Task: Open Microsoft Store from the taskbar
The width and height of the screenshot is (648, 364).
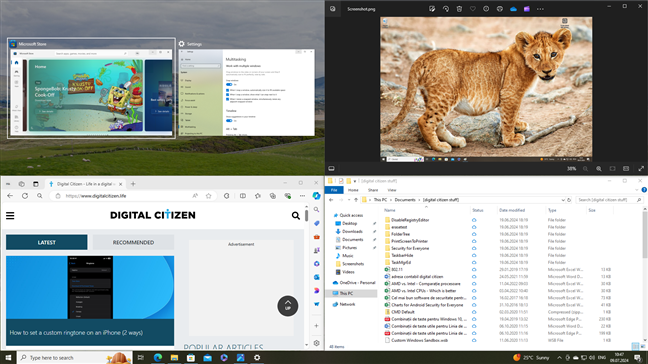Action: click(x=191, y=357)
